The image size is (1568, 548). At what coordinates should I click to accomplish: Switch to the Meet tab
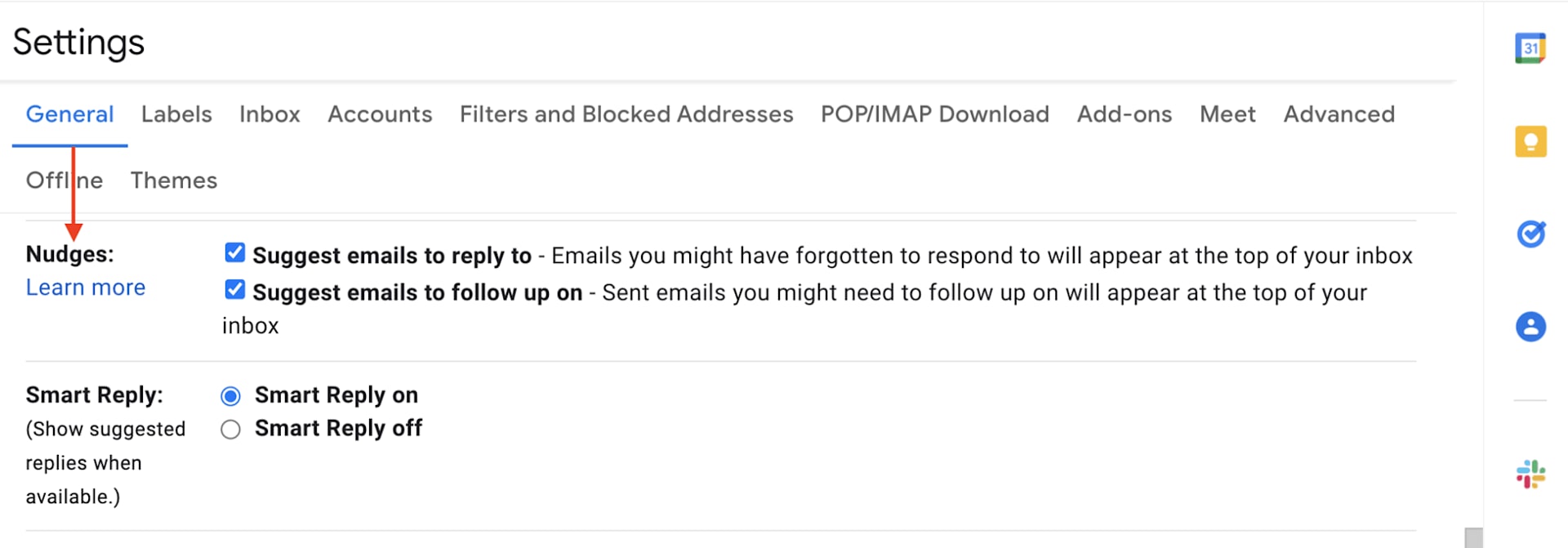1227,114
